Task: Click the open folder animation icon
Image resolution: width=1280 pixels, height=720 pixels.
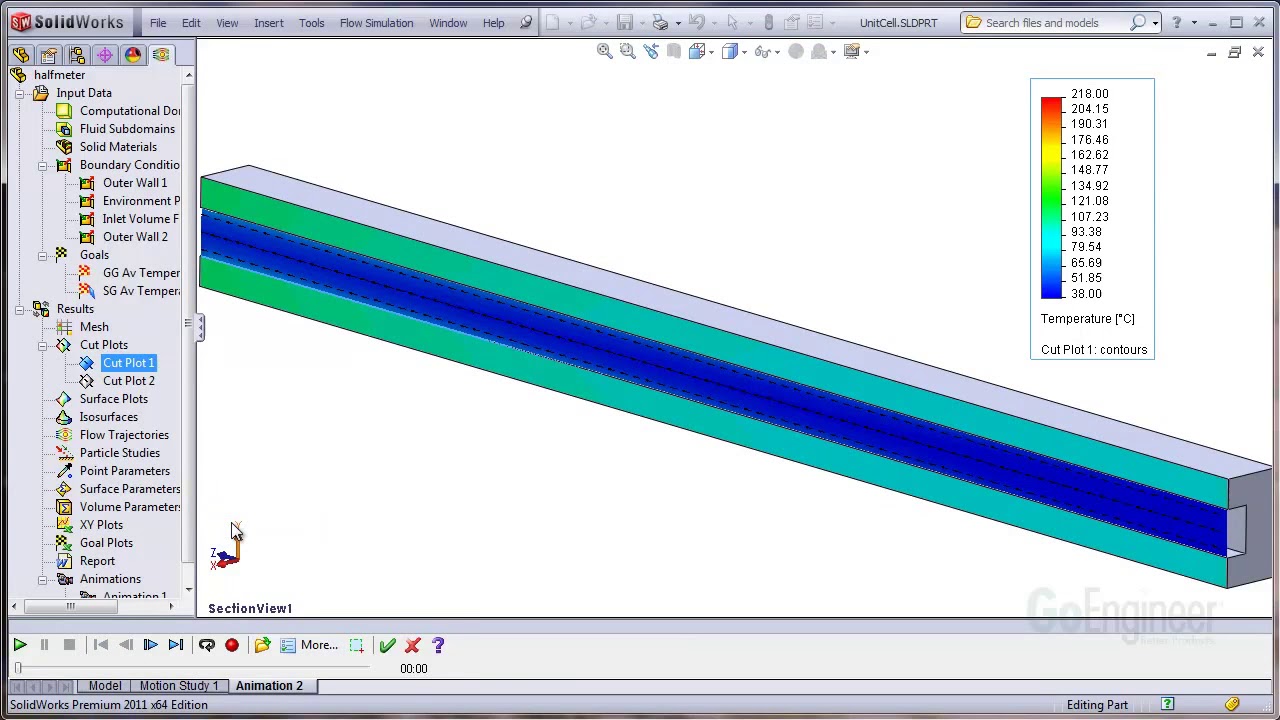Action: [x=262, y=645]
